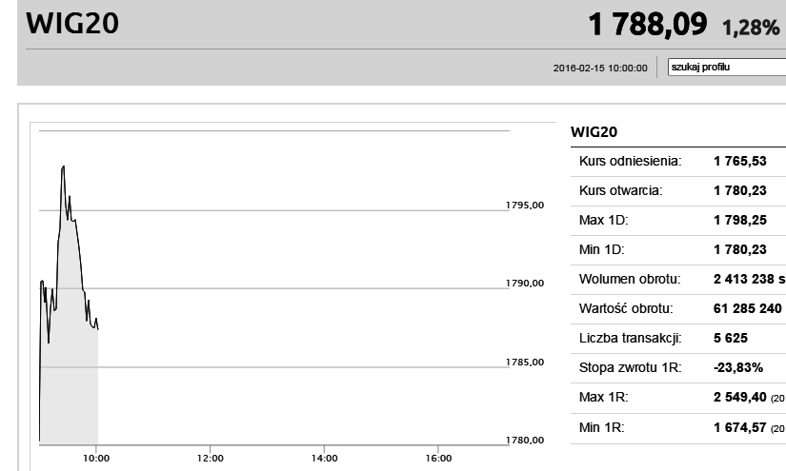786x471 pixels.
Task: Click the 14:00 time axis label
Action: pyautogui.click(x=324, y=458)
